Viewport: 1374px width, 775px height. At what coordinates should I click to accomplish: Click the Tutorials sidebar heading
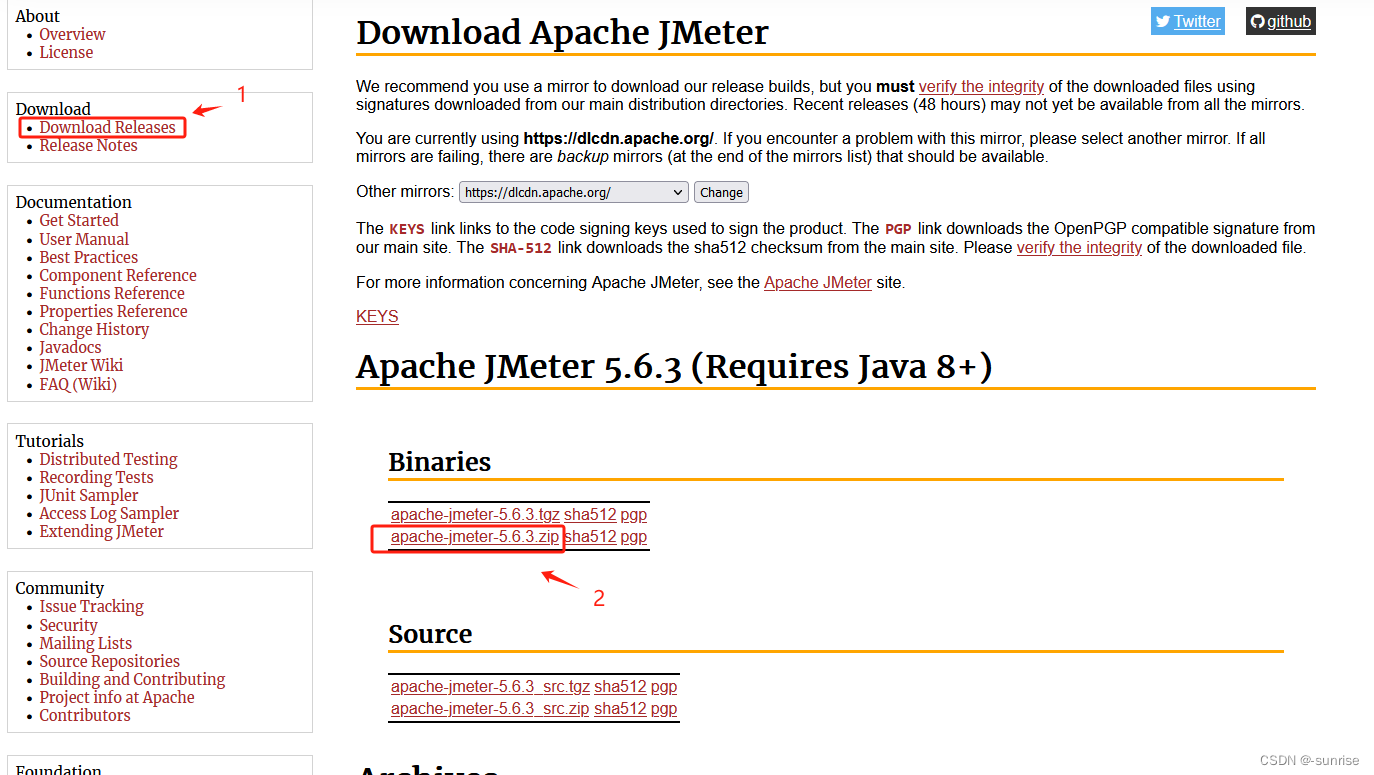(50, 441)
